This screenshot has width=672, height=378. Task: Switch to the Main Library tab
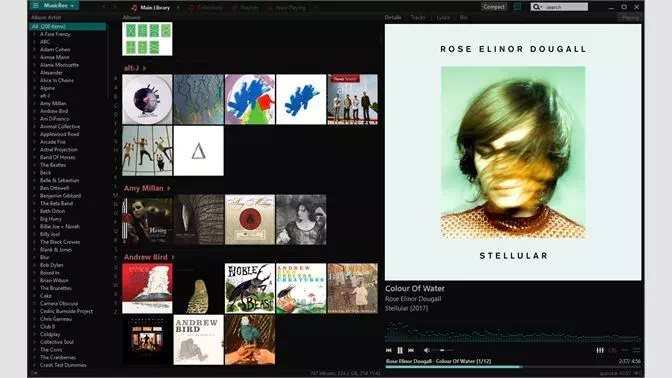coord(151,8)
